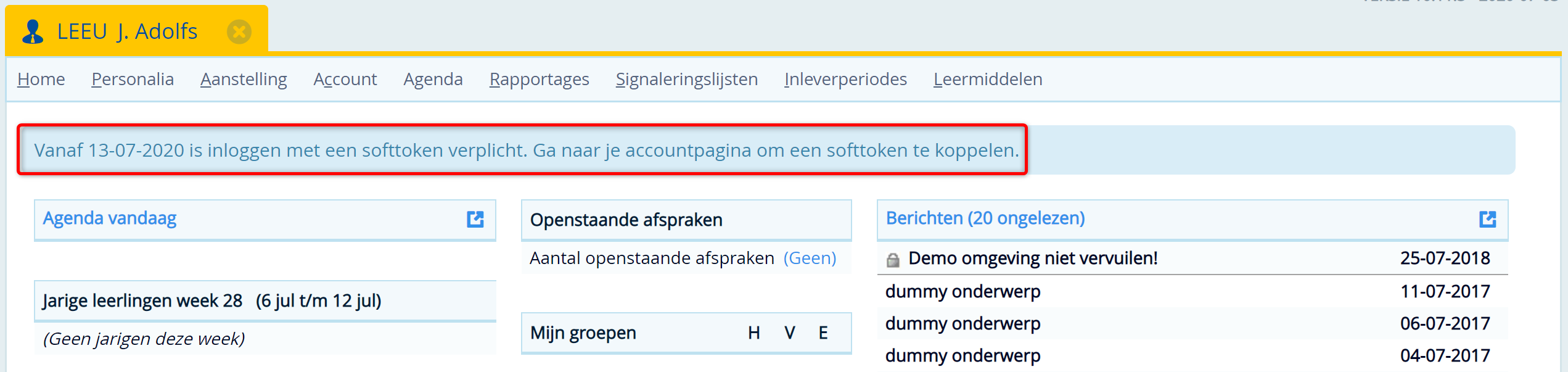Go to Personalia tab
Viewport: 1568px width, 372px height.
tap(133, 79)
